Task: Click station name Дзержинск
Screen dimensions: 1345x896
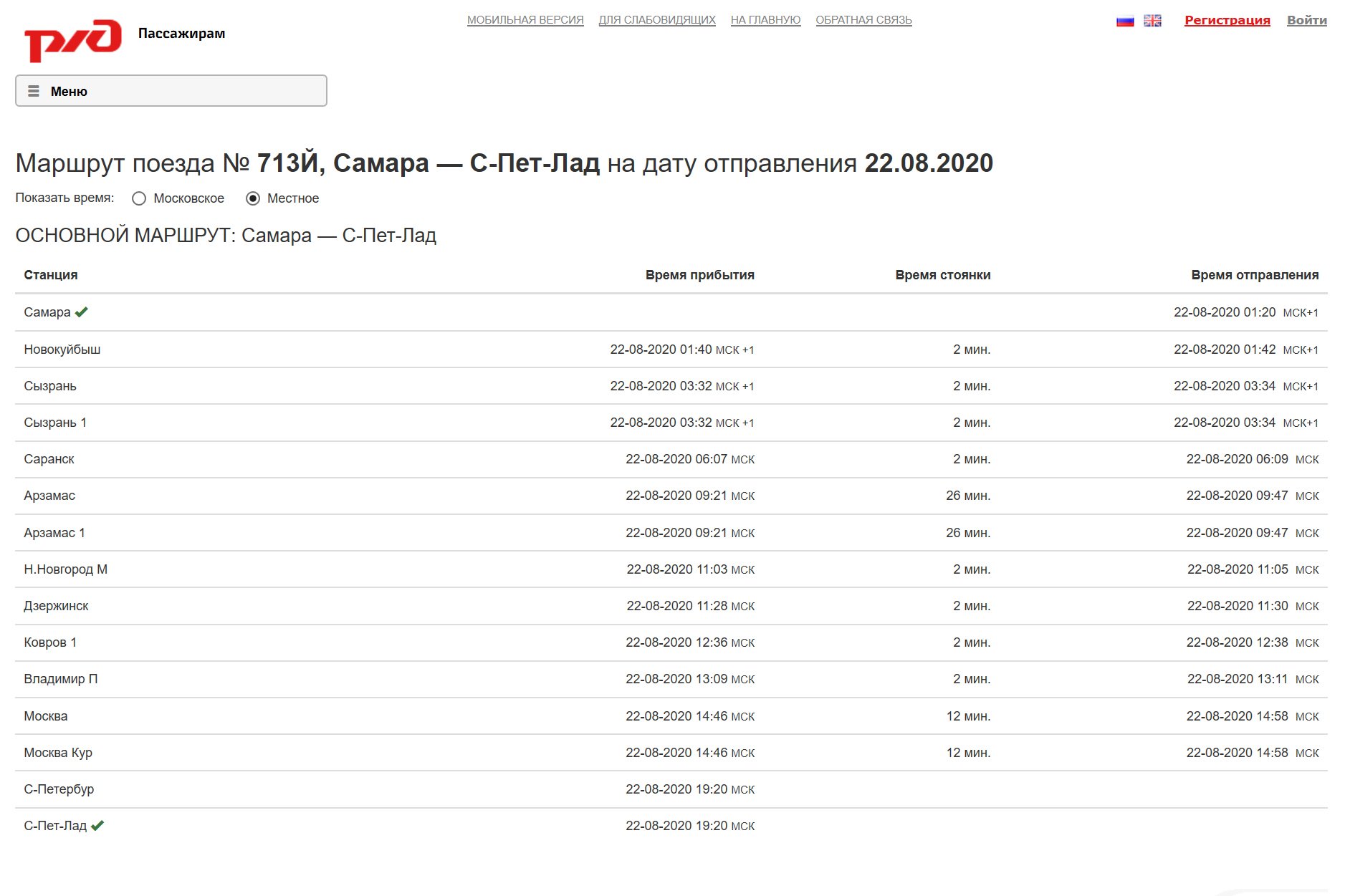Action: [x=56, y=606]
